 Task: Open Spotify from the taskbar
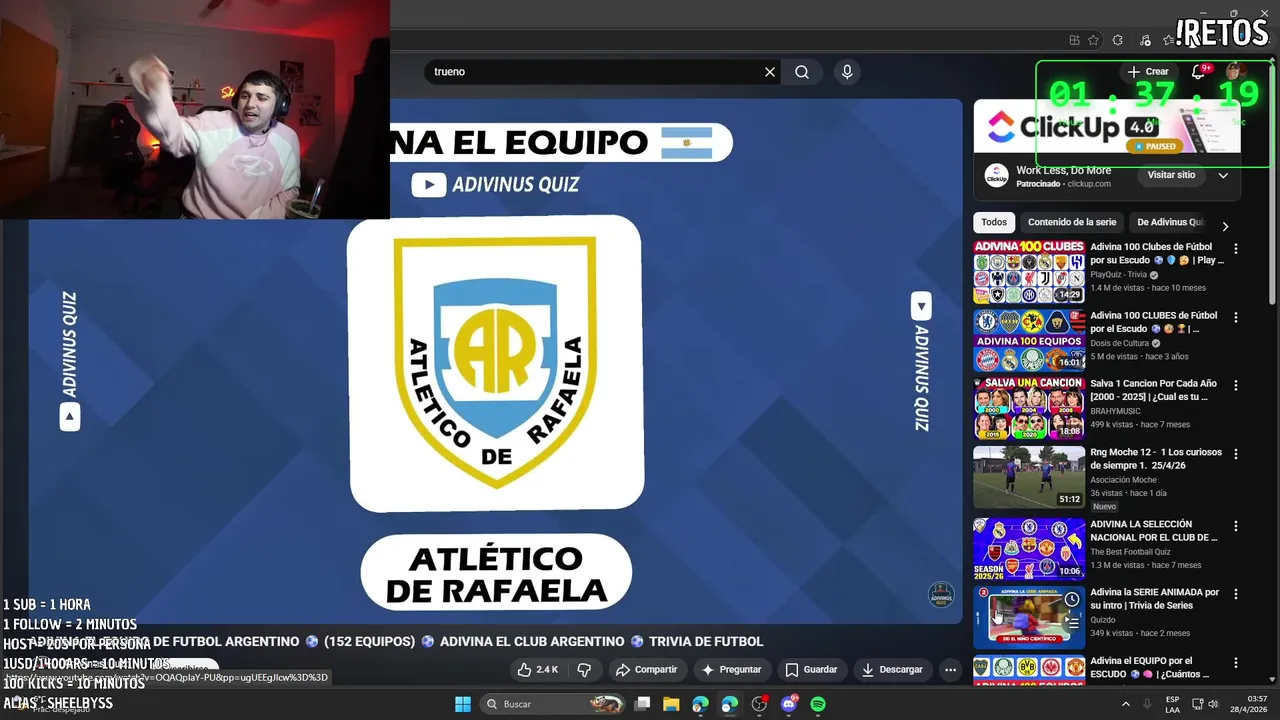818,704
